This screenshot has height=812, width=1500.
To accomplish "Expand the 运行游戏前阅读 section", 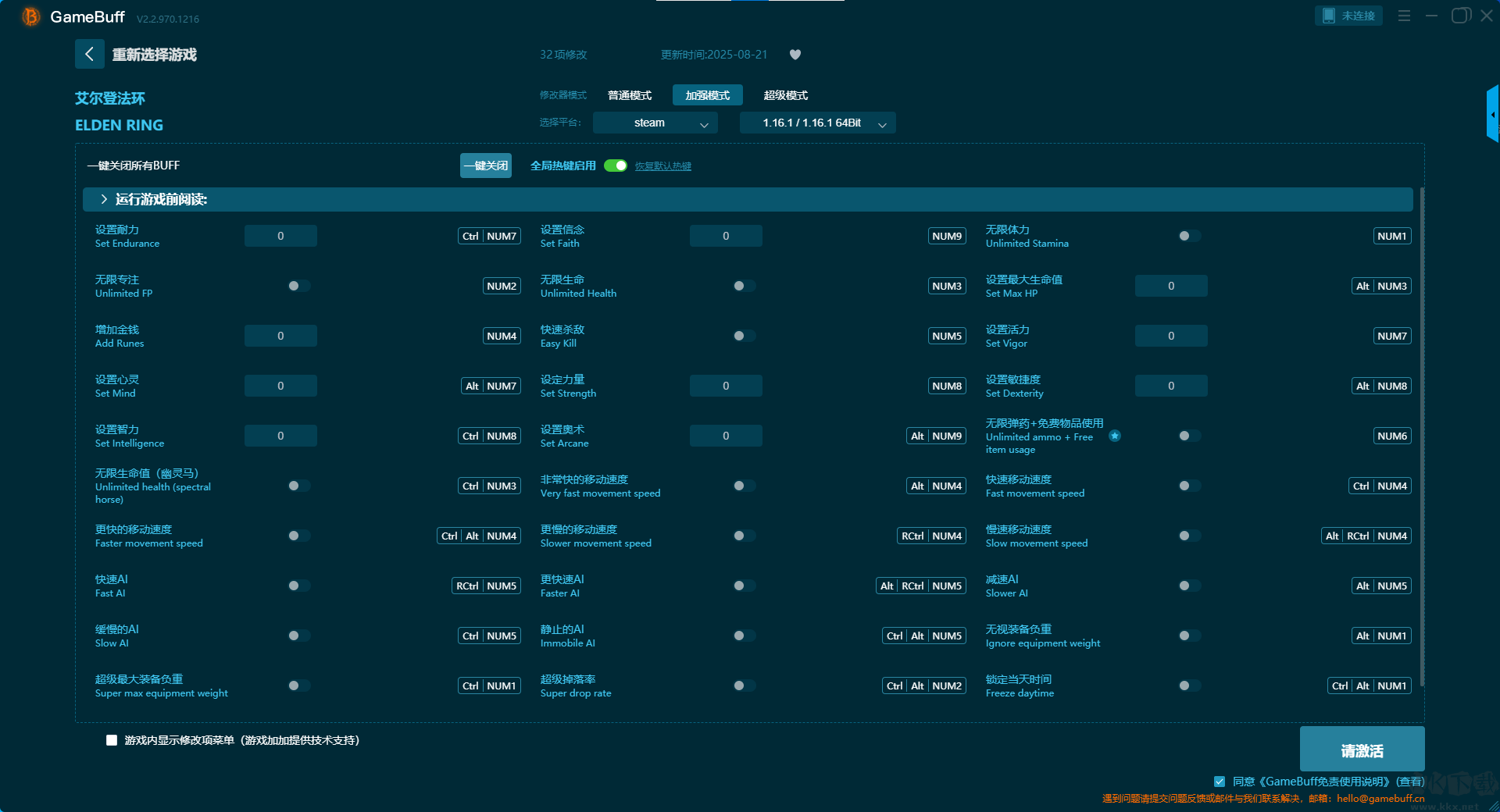I will coord(105,200).
